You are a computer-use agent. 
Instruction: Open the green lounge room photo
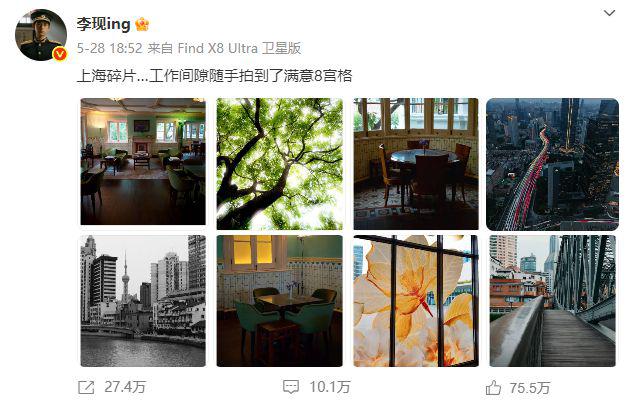click(x=143, y=162)
